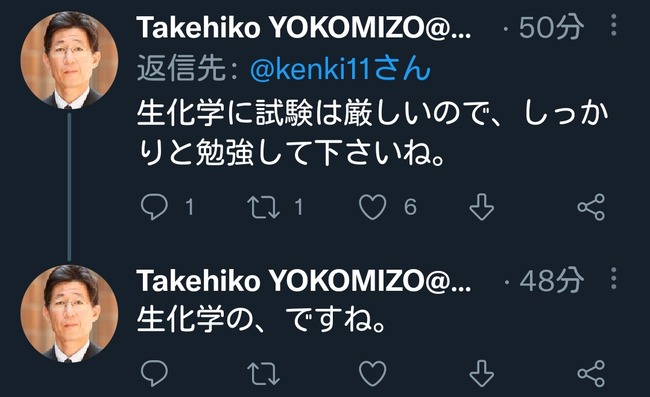Retweet the 生化学の、ですね tweet
Viewport: 650px width, 397px height.
(x=263, y=373)
